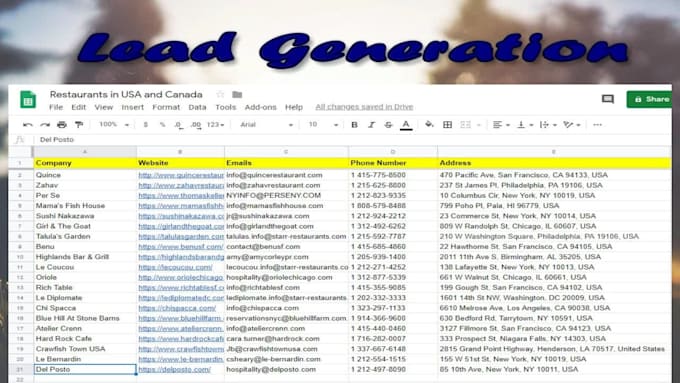Screen dimensions: 680x383
Task: Format as currency with dollar icon
Action: point(145,124)
